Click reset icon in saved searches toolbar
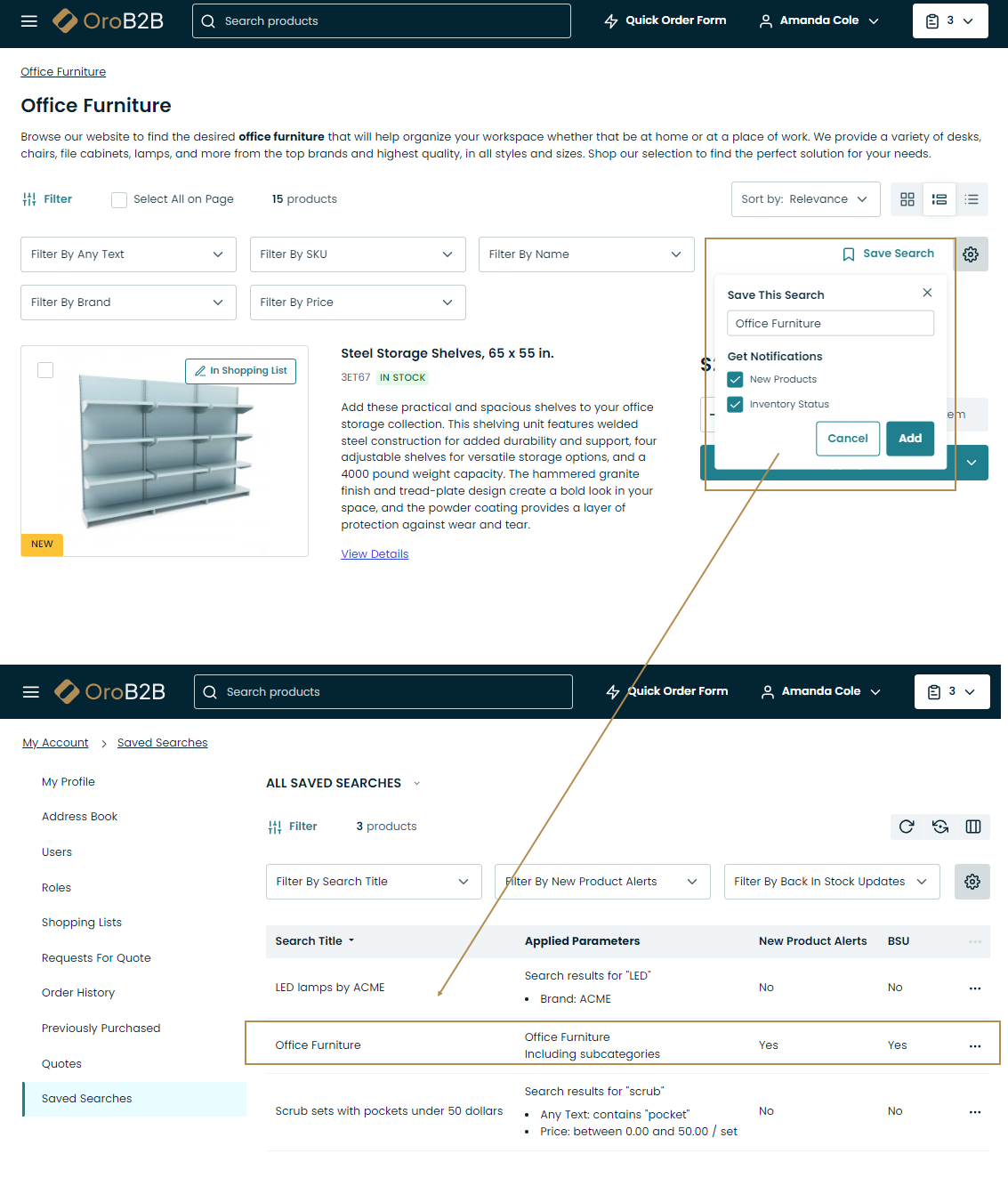 (939, 827)
